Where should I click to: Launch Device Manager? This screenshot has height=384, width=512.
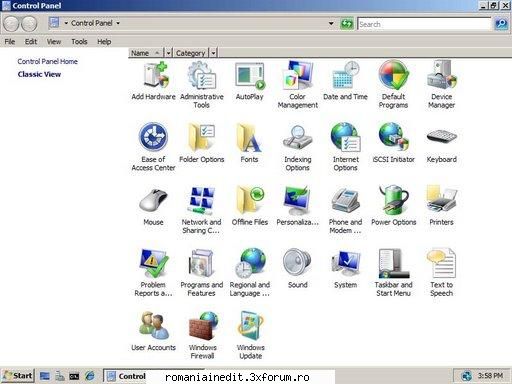coord(441,85)
